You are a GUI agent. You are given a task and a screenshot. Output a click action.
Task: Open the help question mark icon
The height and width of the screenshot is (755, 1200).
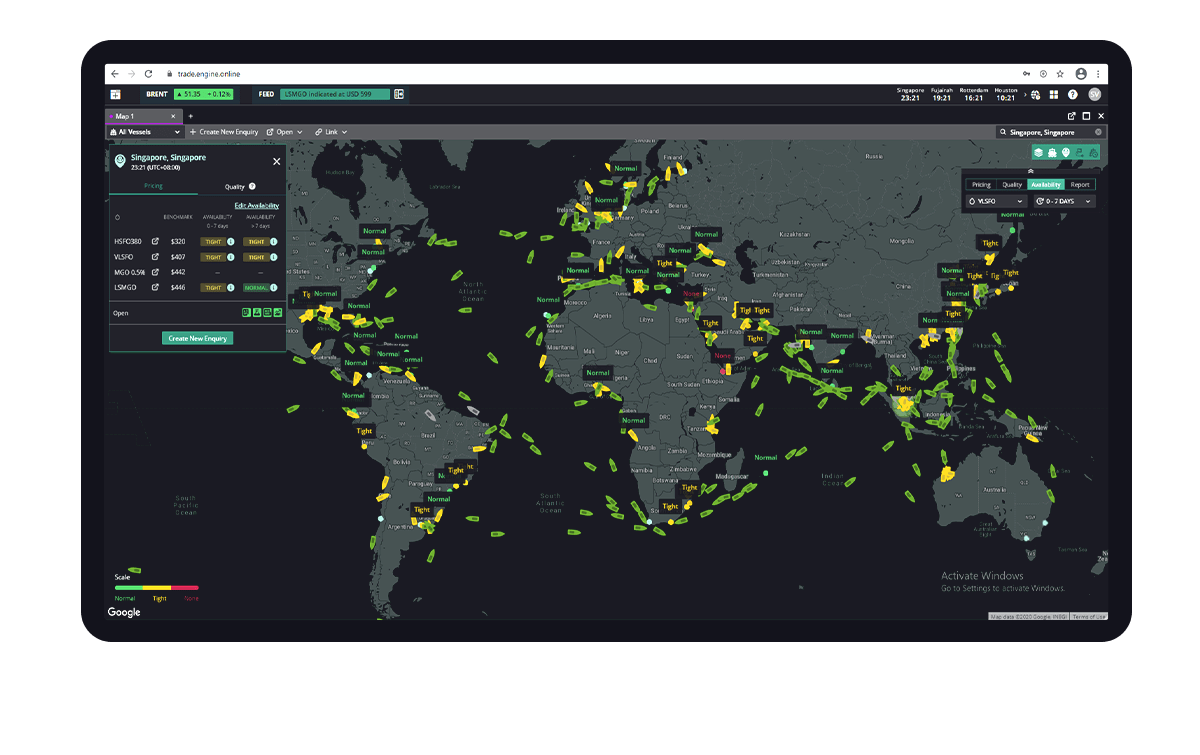point(1073,94)
